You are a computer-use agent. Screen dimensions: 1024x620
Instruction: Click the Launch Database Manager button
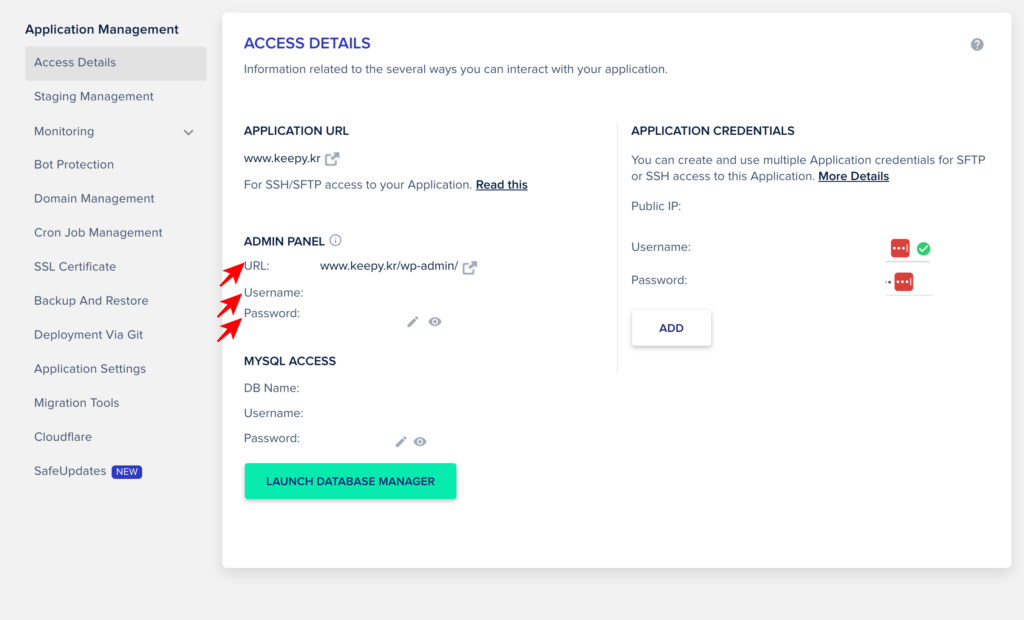(350, 481)
